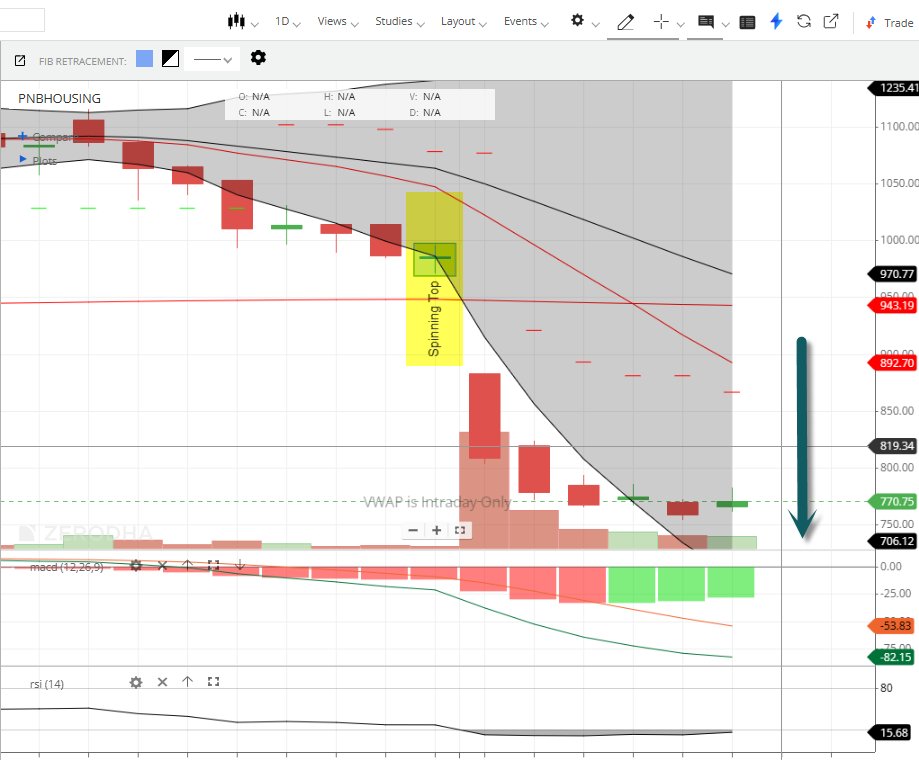Open chart in a new popout window
Screen dimensions: 919x760
tap(832, 22)
